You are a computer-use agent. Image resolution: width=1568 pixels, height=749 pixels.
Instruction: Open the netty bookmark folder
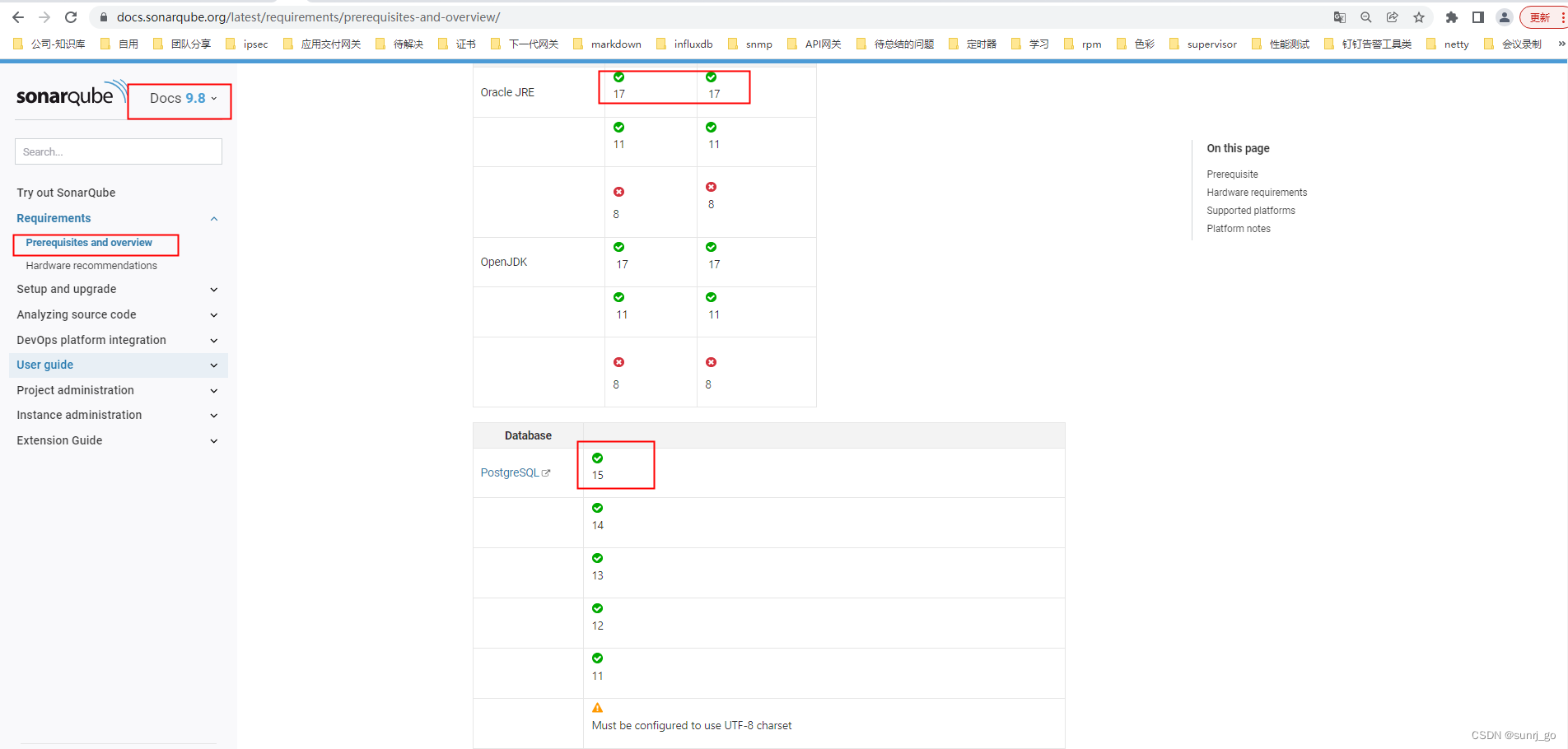(1448, 44)
